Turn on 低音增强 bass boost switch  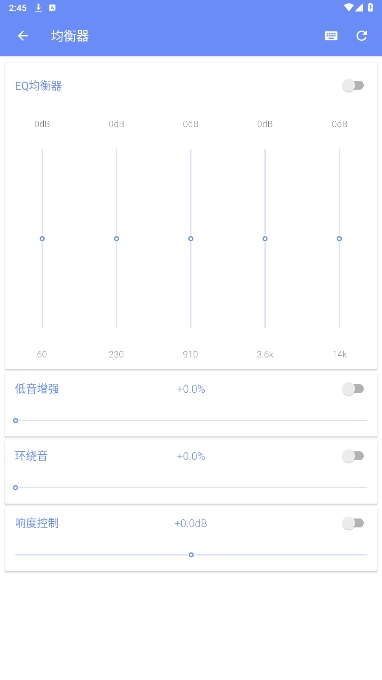point(353,389)
